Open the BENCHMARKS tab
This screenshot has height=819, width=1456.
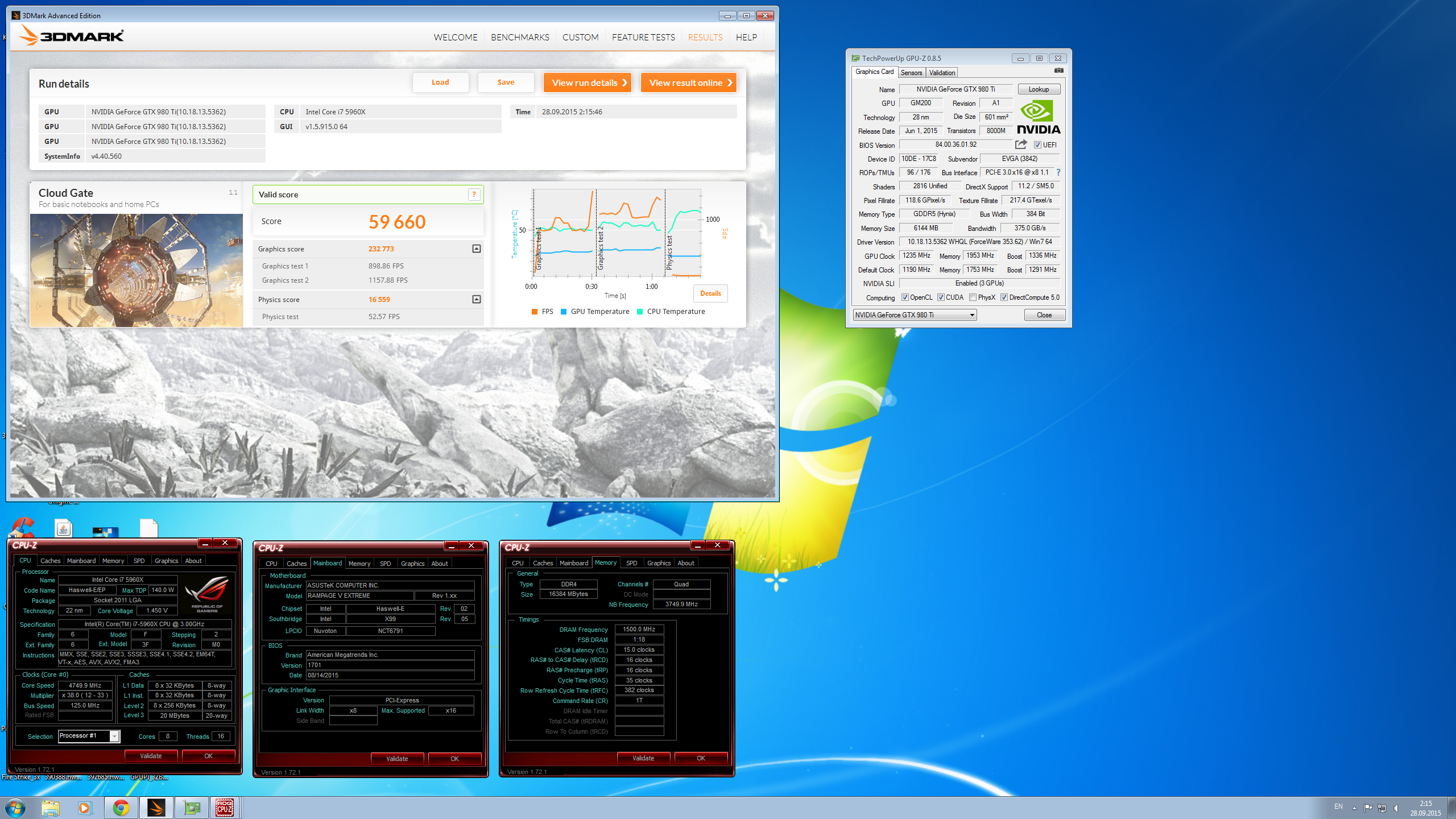520,37
